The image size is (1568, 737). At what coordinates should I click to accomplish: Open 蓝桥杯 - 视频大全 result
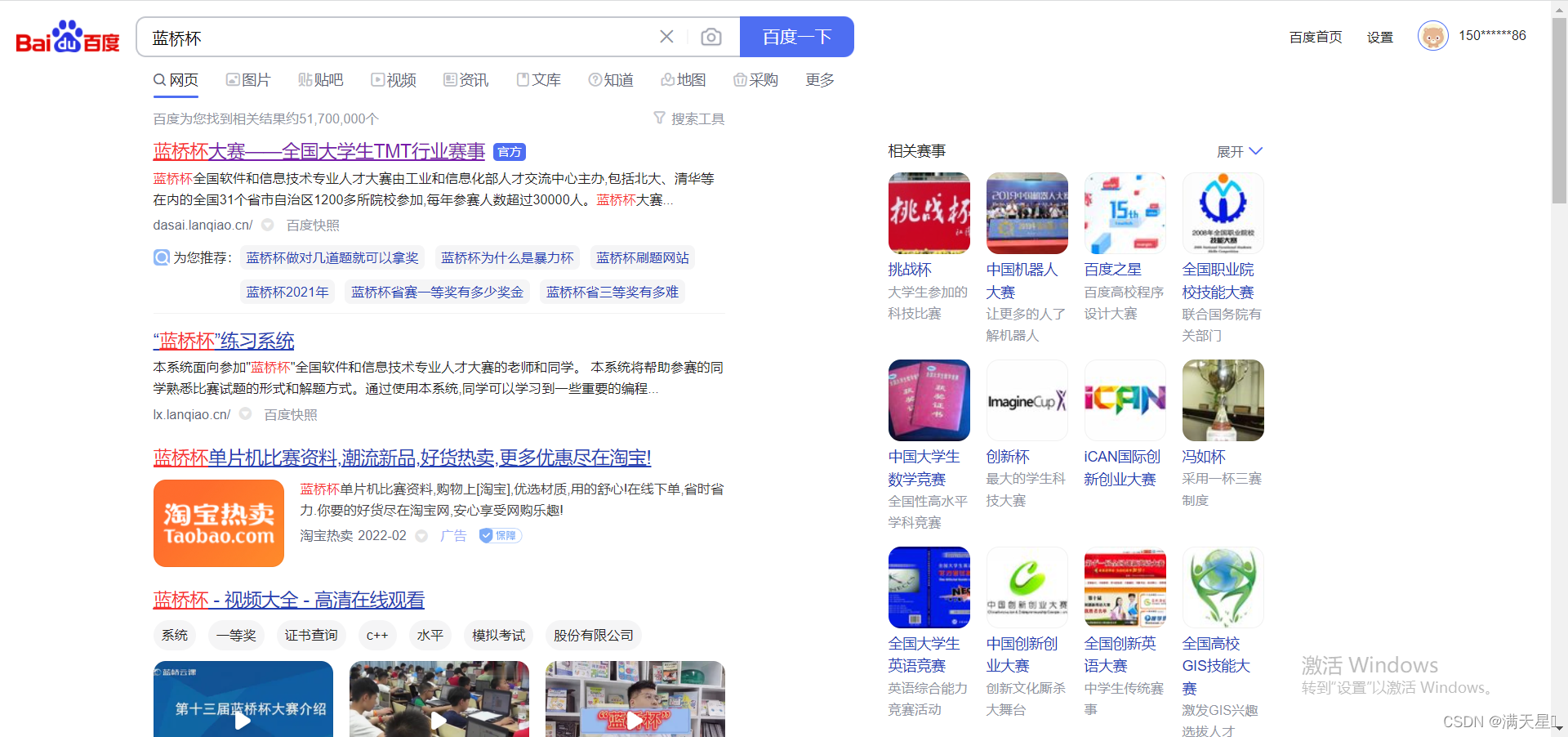click(289, 600)
